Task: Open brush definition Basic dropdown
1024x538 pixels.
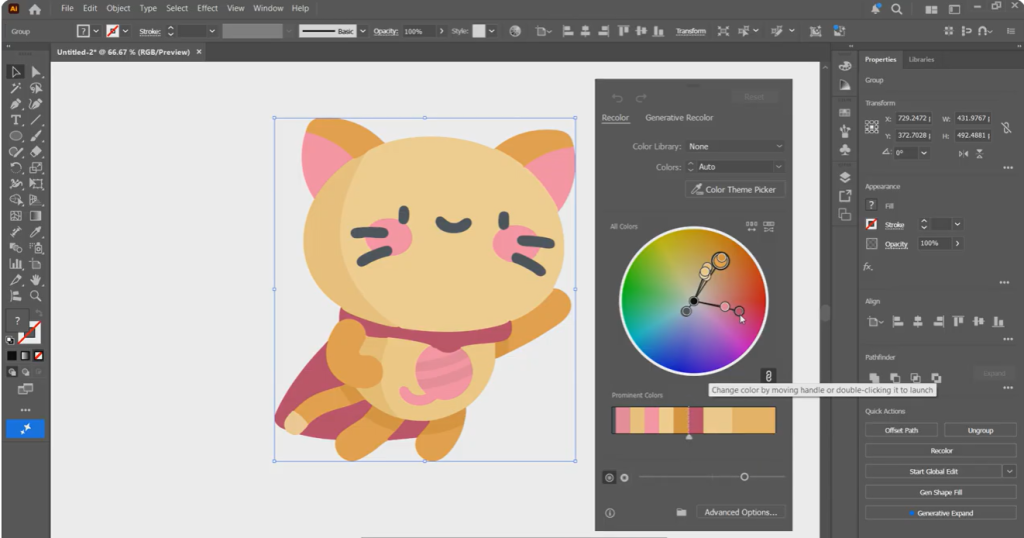Action: pyautogui.click(x=363, y=31)
